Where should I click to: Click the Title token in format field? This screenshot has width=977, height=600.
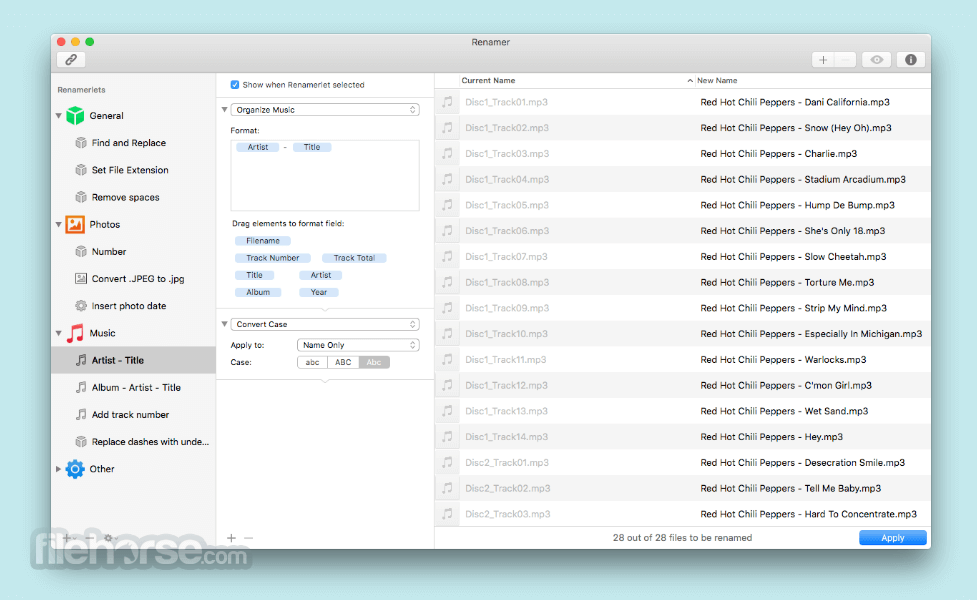[x=312, y=147]
